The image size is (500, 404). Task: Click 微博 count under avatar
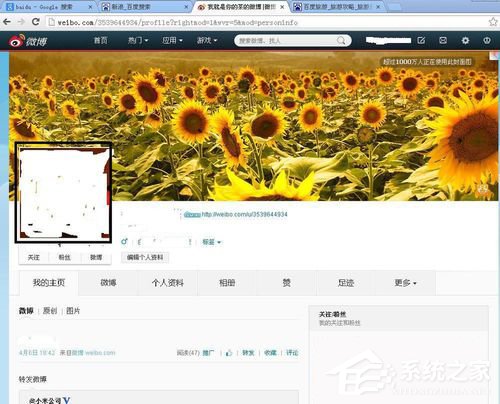[x=96, y=257]
